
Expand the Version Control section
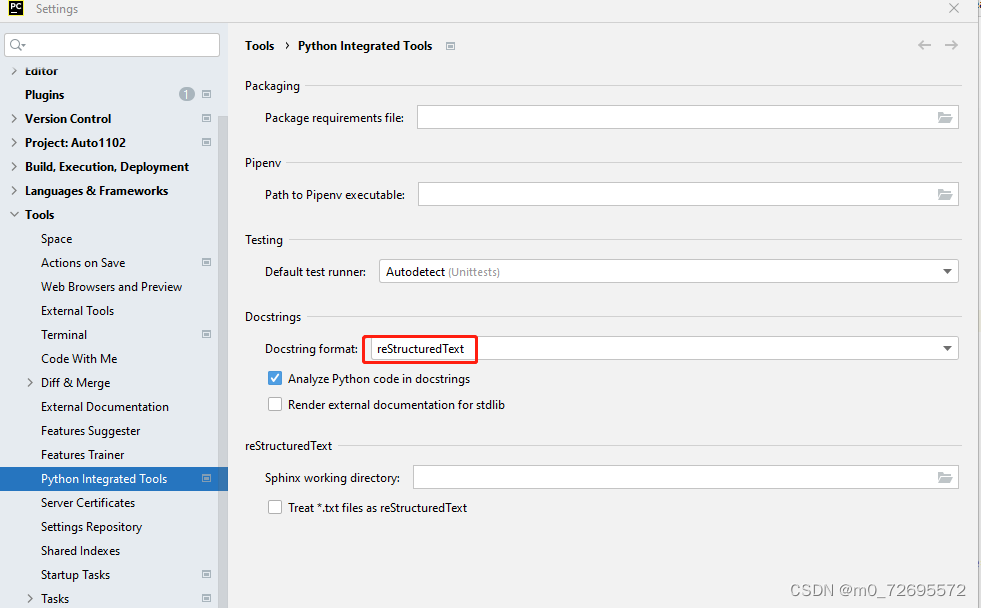point(14,118)
